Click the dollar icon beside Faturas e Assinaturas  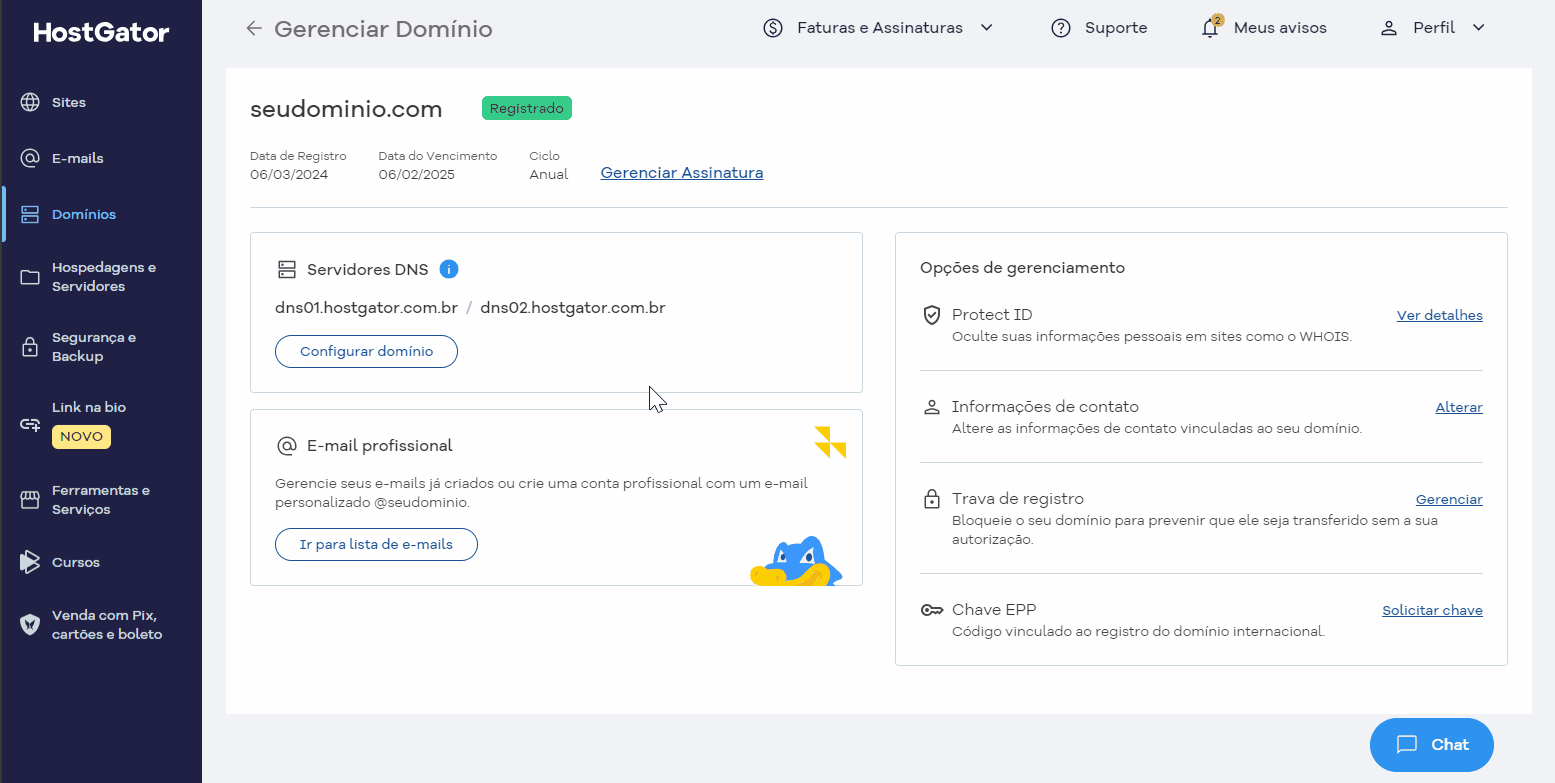click(x=773, y=28)
